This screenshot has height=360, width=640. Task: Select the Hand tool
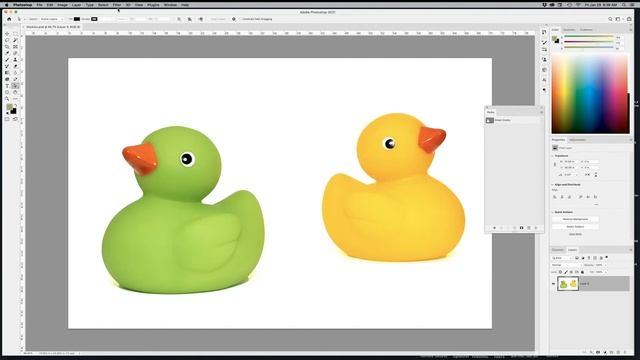[x=15, y=92]
